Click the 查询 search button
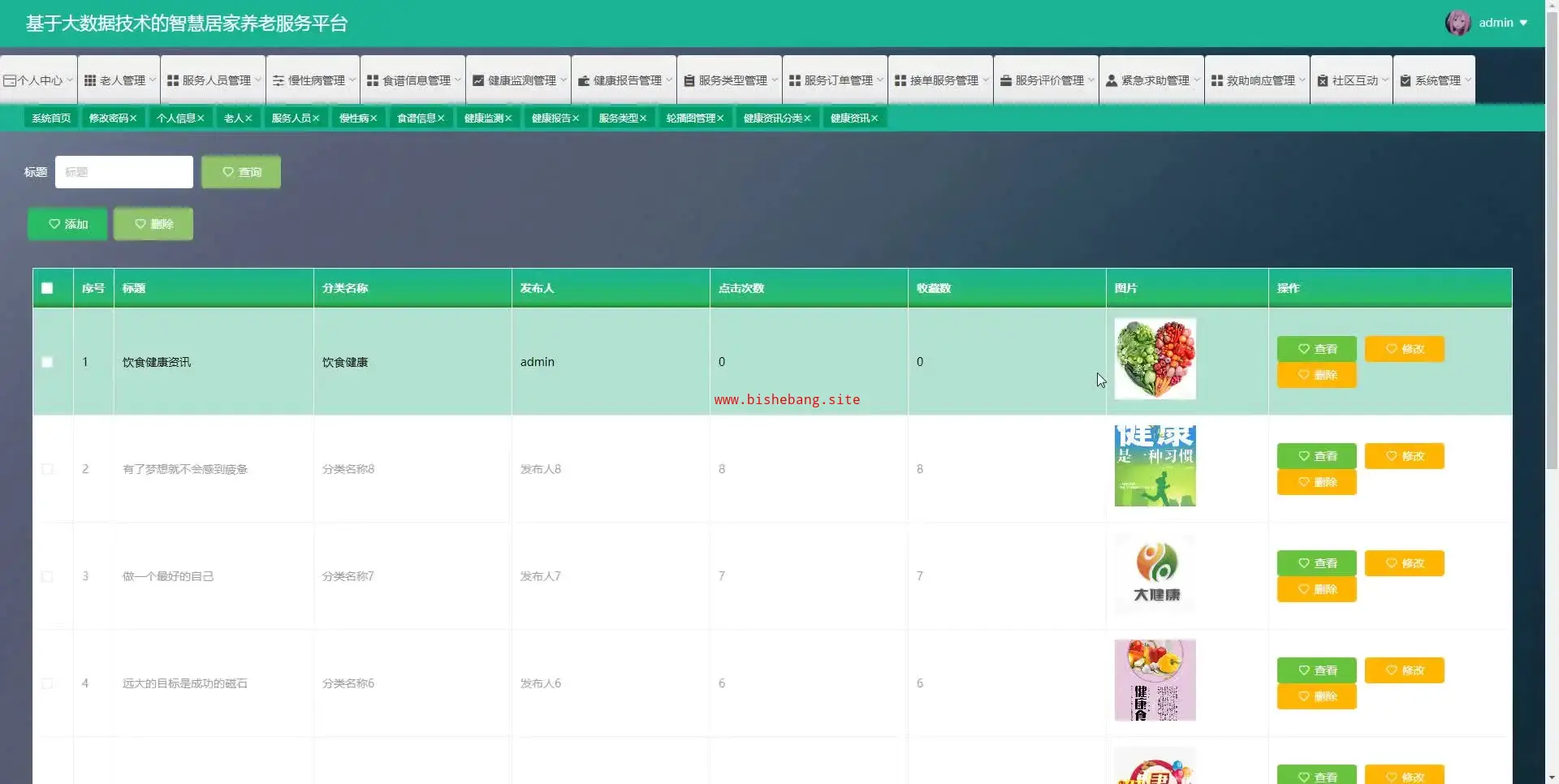The width and height of the screenshot is (1559, 784). pyautogui.click(x=241, y=172)
